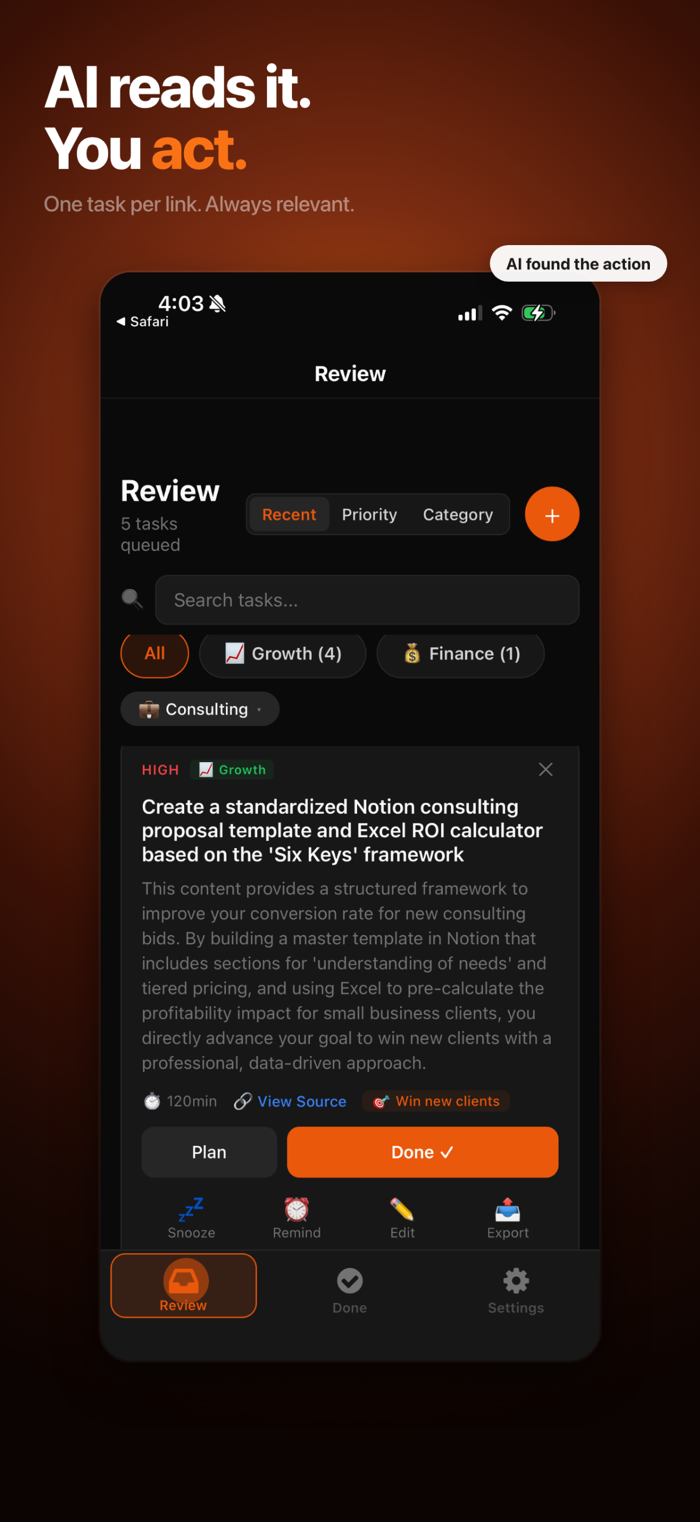Click the search magnifier icon
Image resolution: width=700 pixels, height=1522 pixels.
[x=132, y=599]
